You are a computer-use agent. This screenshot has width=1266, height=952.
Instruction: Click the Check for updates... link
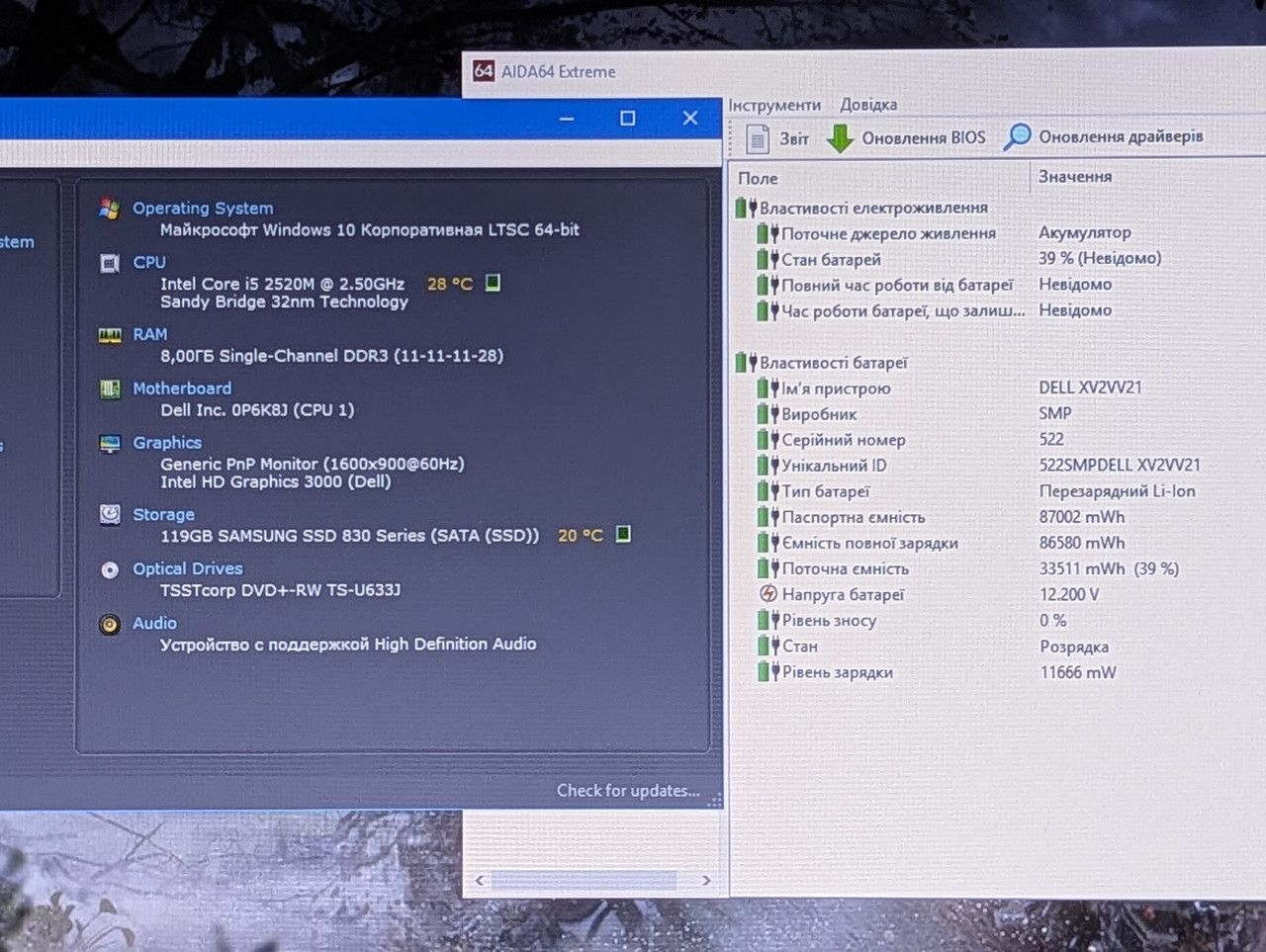[x=628, y=791]
